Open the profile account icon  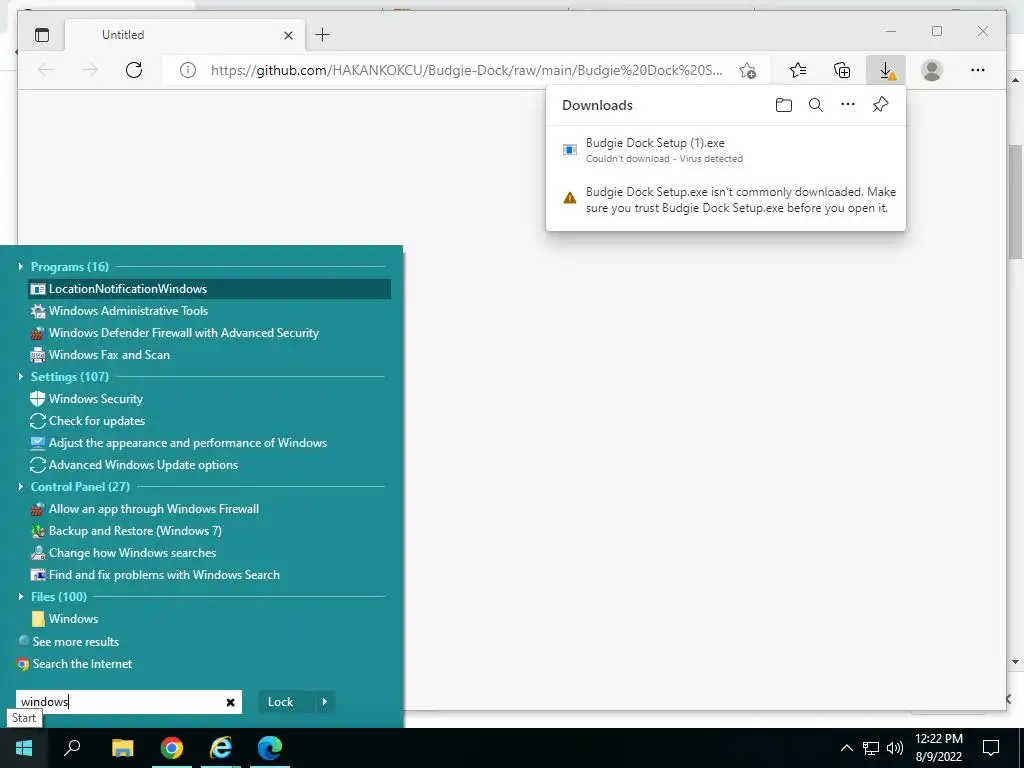(x=932, y=70)
